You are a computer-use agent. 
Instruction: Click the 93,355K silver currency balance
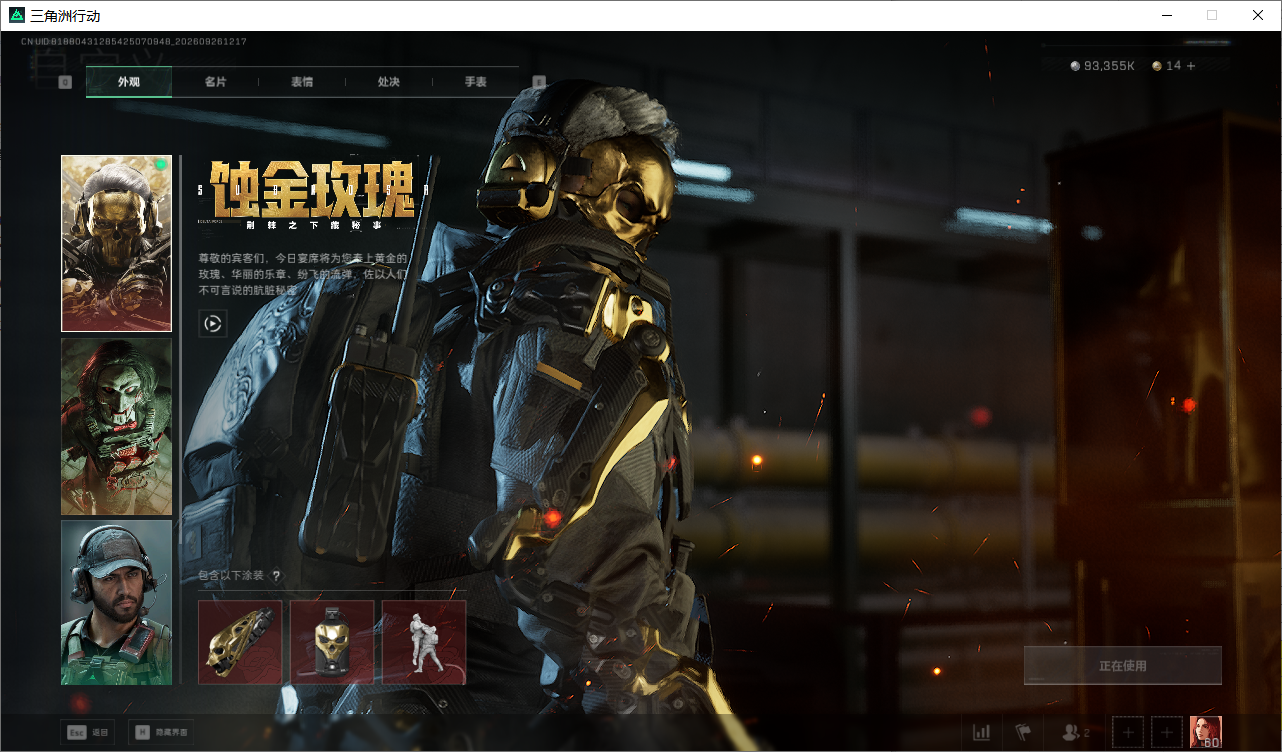point(1109,66)
